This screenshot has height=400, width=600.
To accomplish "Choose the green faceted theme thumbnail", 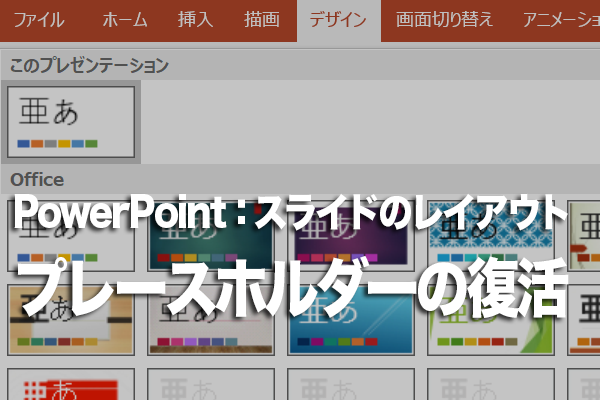I will pyautogui.click(x=491, y=320).
